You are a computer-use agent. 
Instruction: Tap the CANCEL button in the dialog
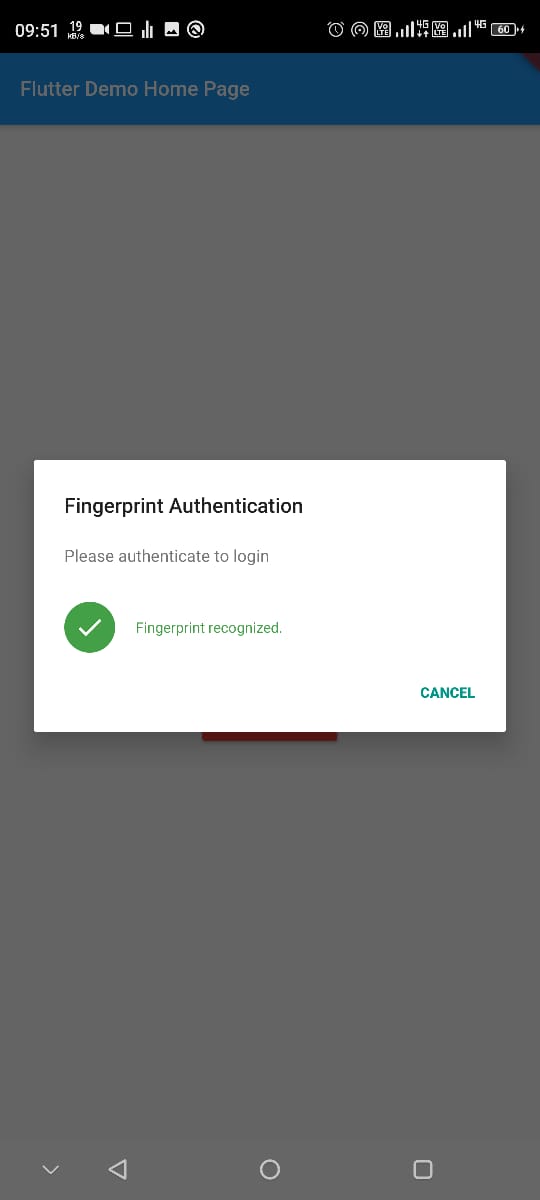tap(447, 693)
